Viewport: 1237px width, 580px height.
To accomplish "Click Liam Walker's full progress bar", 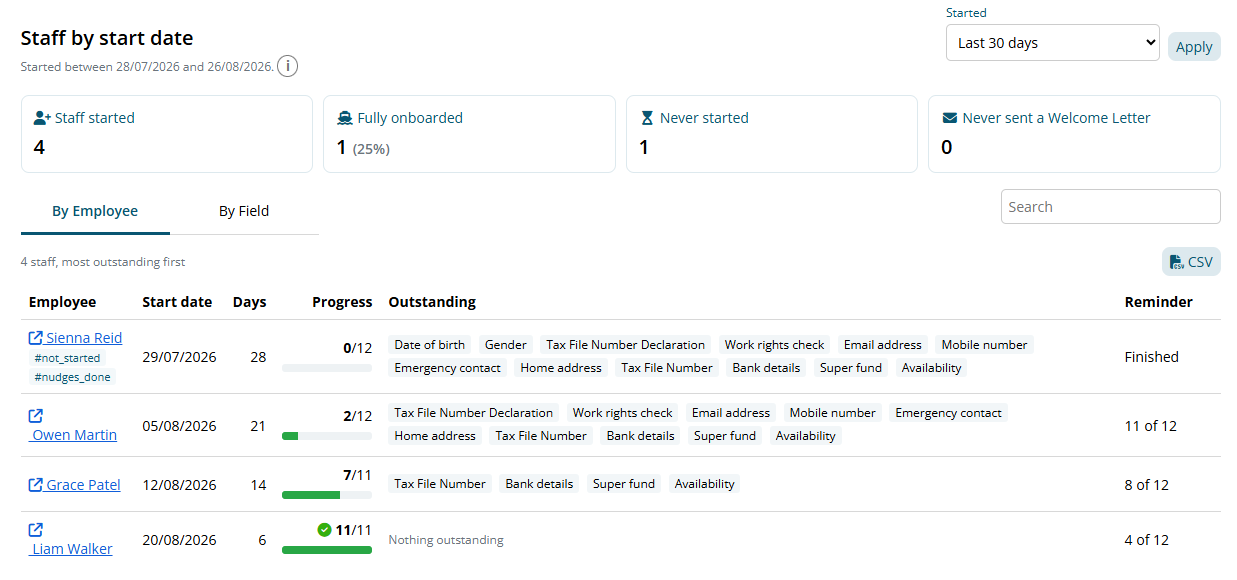I will (327, 550).
